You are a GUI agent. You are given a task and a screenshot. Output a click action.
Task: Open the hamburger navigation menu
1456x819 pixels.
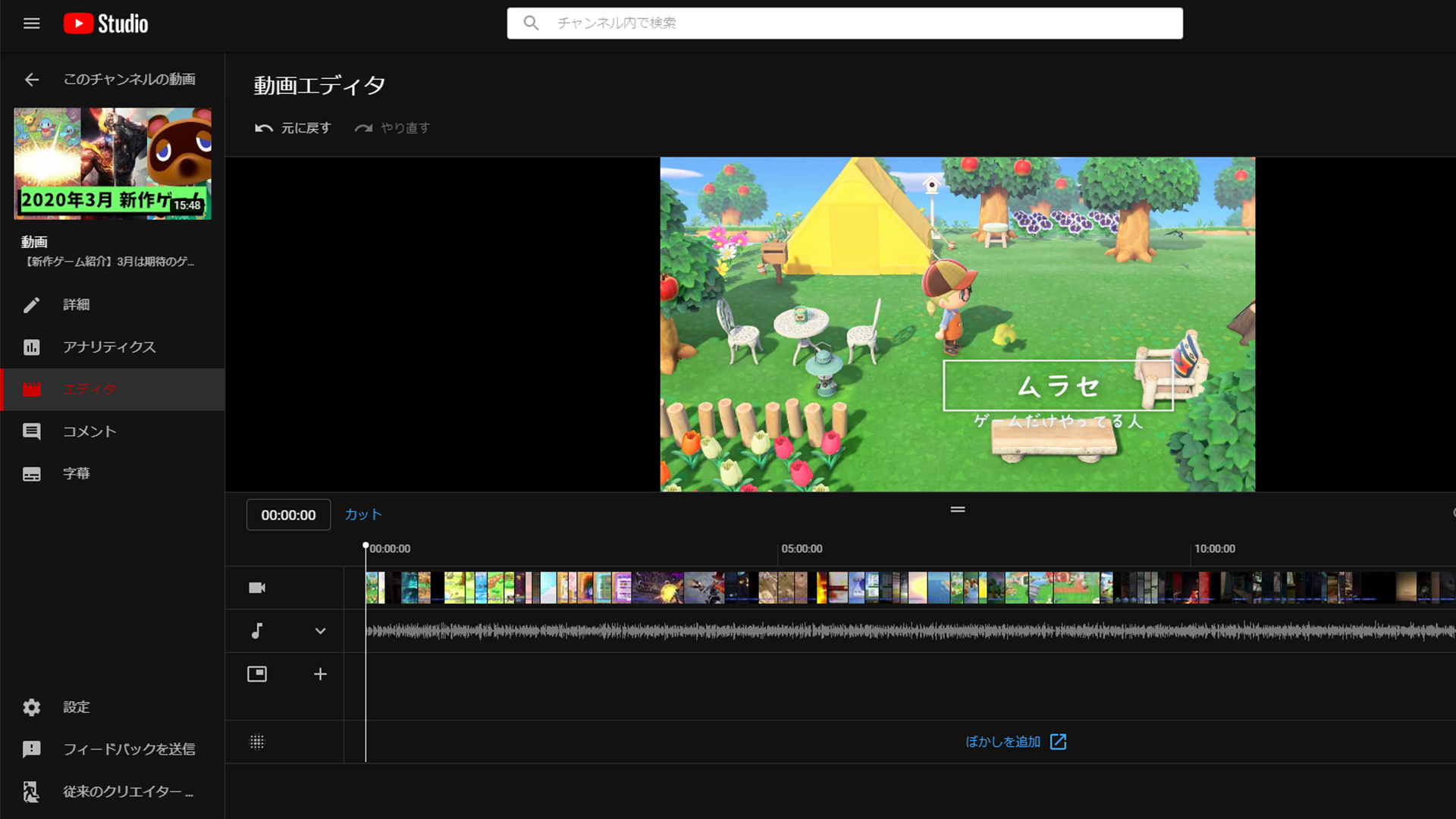pyautogui.click(x=31, y=24)
